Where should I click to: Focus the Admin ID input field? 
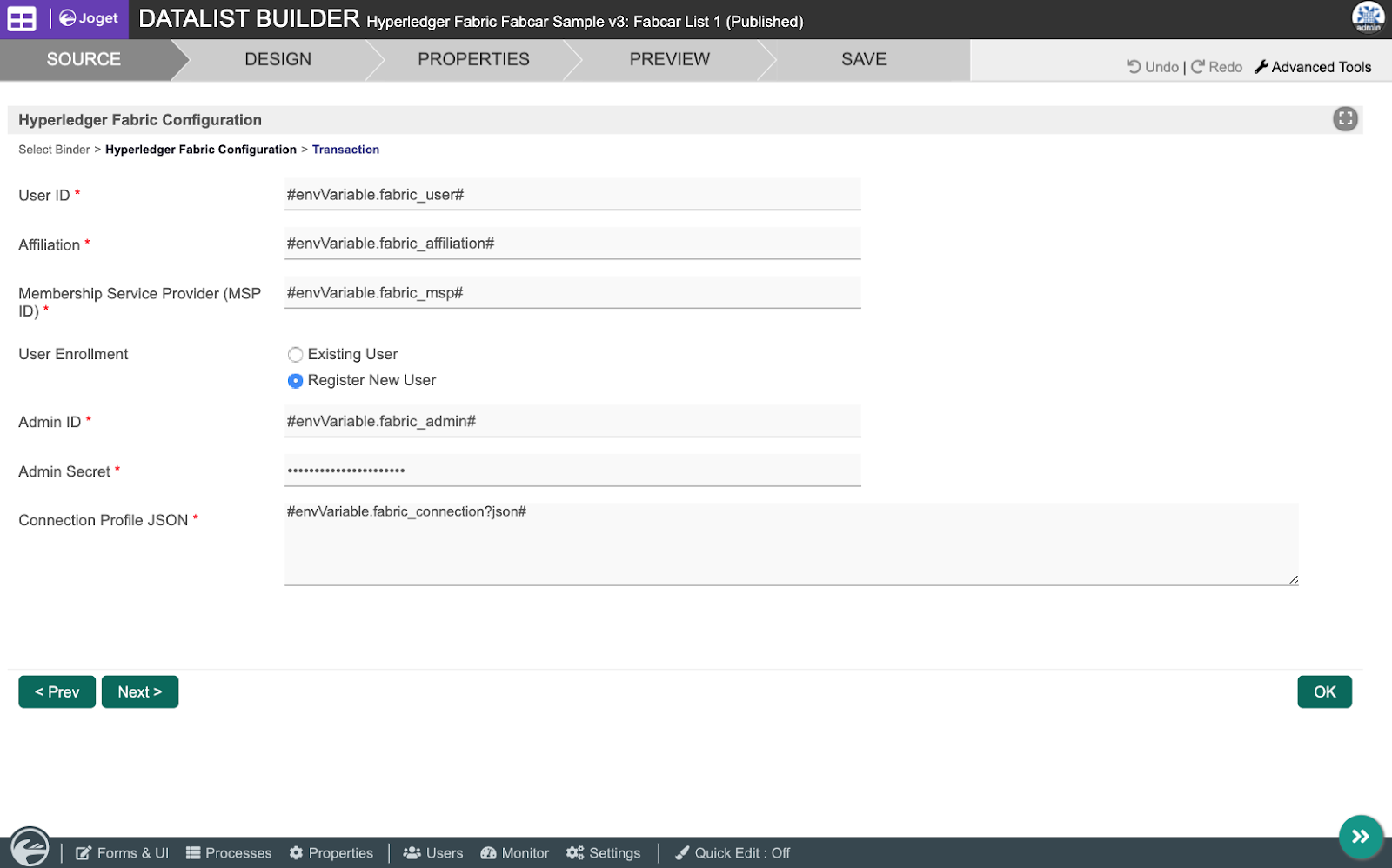click(572, 421)
